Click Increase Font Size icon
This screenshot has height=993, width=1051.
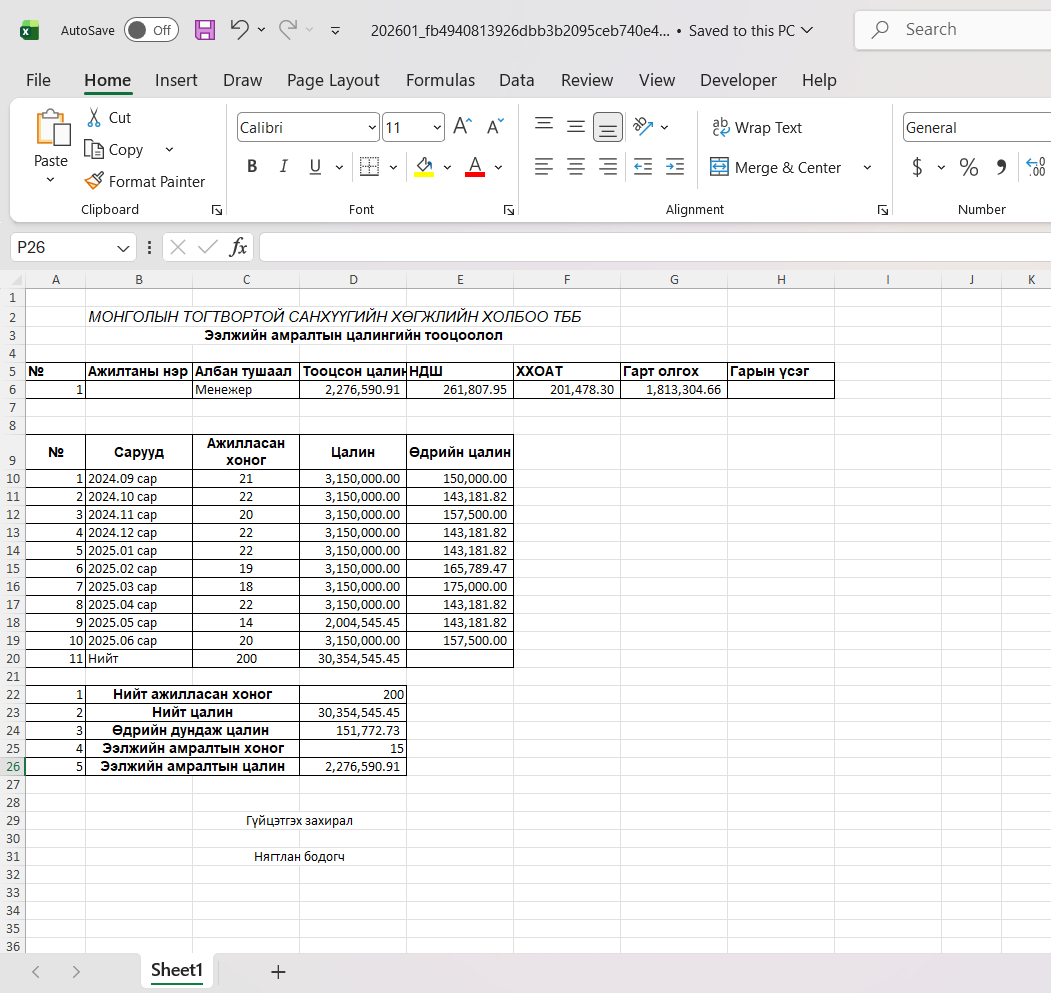point(462,127)
